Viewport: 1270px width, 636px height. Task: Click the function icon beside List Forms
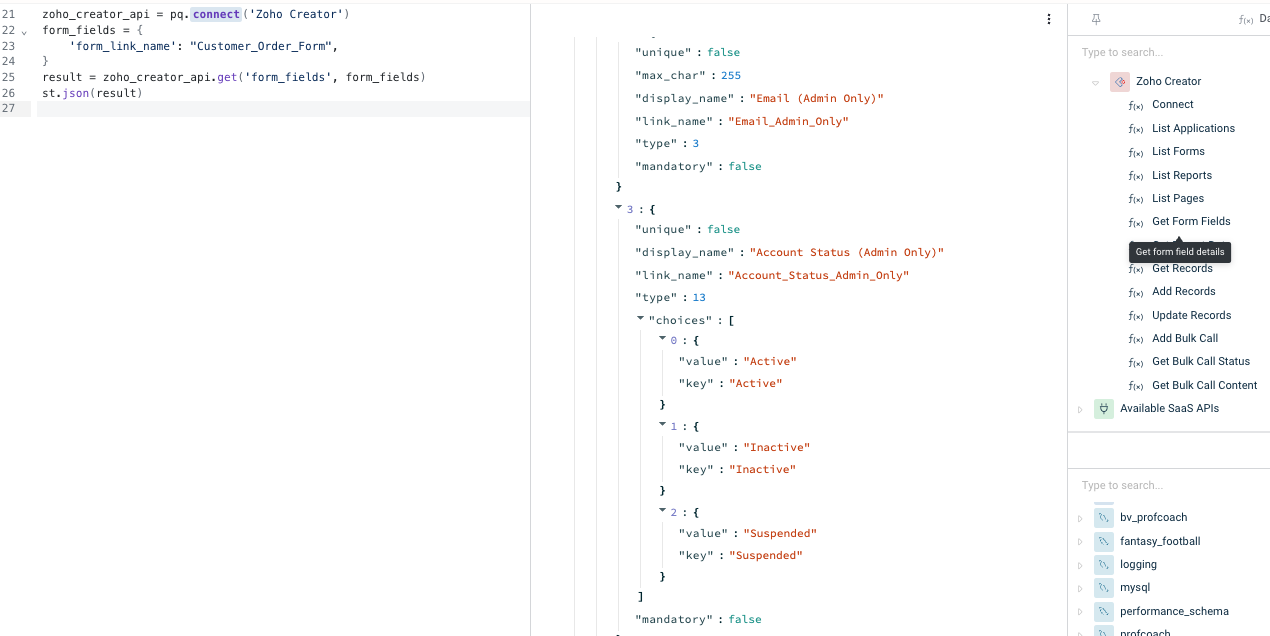(1136, 152)
